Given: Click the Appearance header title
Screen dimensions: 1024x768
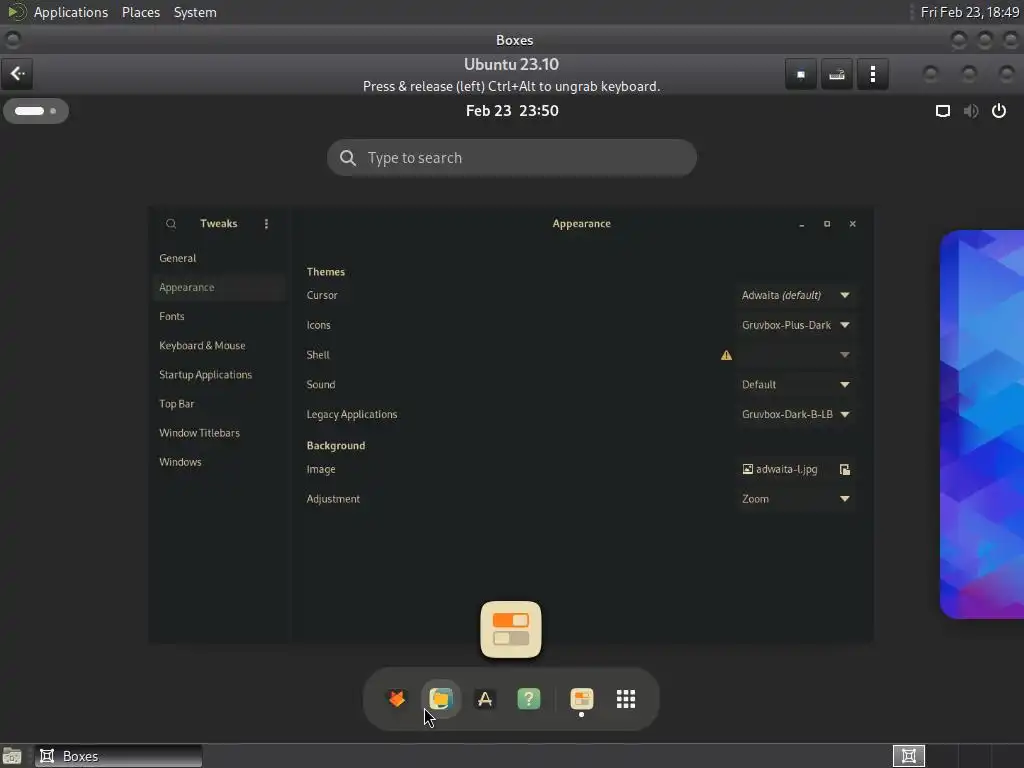Looking at the screenshot, I should (581, 223).
